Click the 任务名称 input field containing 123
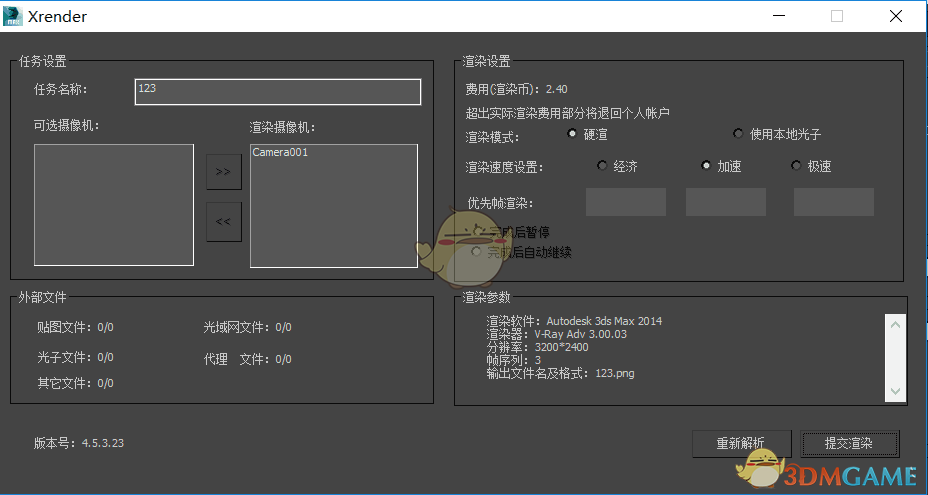Screen dimensions: 928x495 tap(278, 92)
